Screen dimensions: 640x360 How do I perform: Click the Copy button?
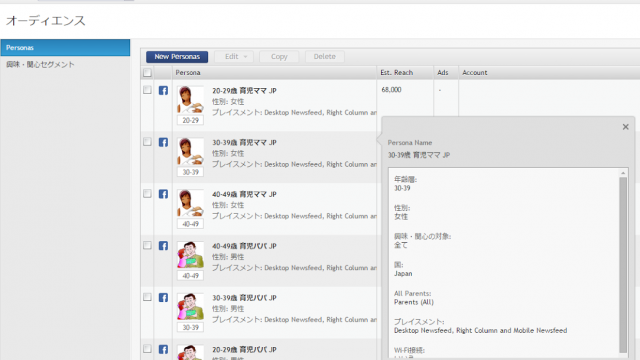279,57
